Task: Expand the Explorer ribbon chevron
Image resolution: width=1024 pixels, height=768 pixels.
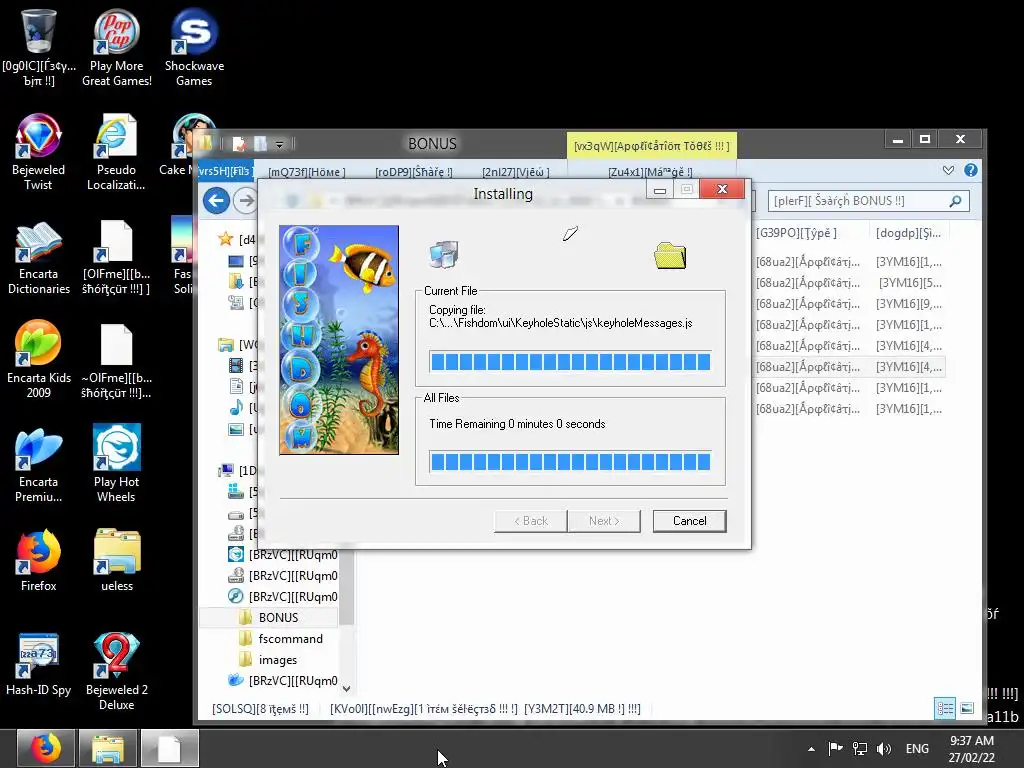Action: 948,170
